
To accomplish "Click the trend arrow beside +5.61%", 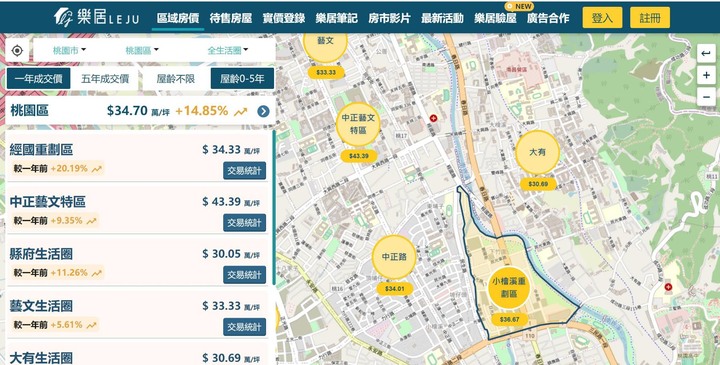I will [x=91, y=326].
